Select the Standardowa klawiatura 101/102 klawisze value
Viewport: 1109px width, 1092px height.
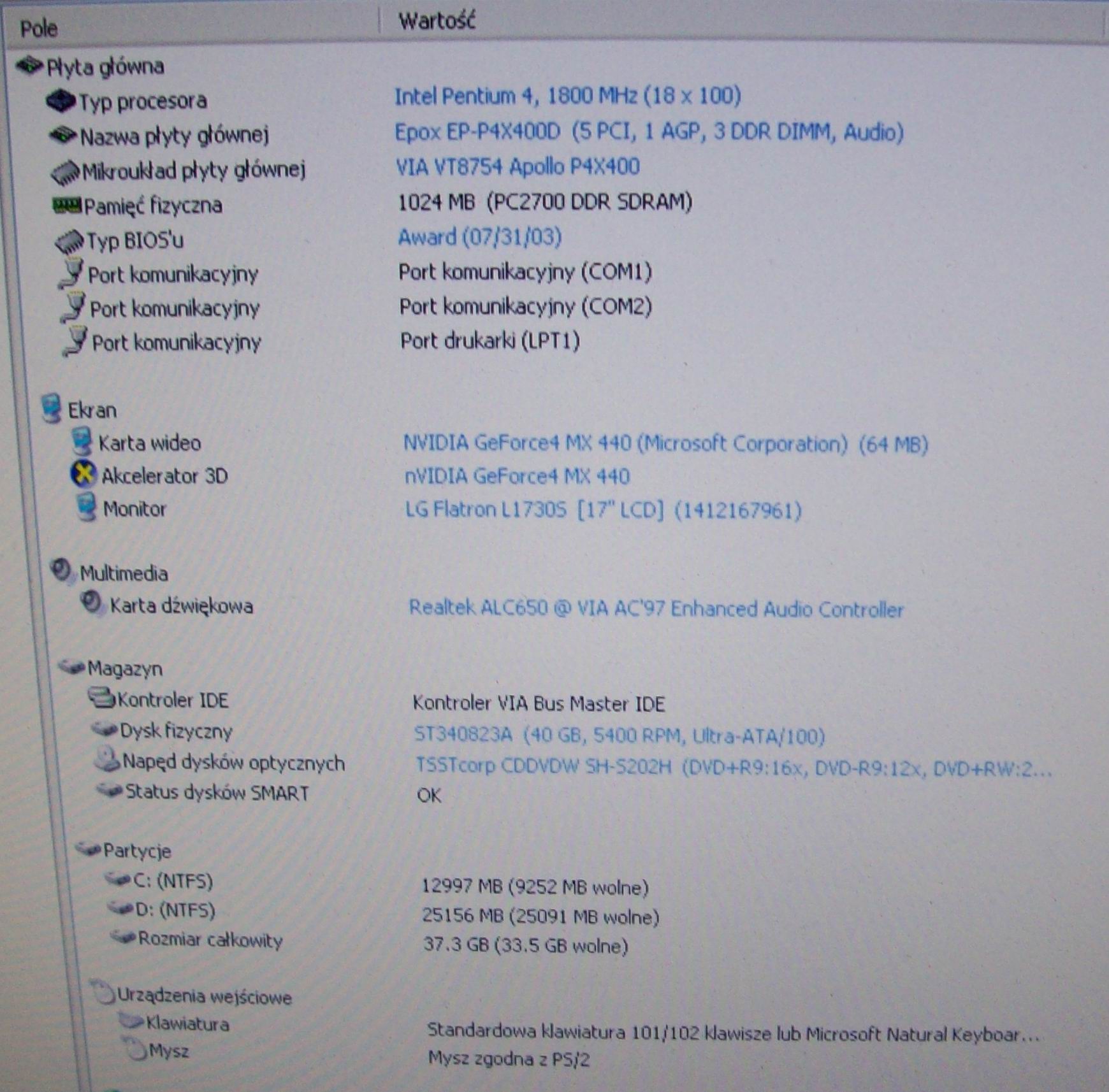(x=733, y=1033)
